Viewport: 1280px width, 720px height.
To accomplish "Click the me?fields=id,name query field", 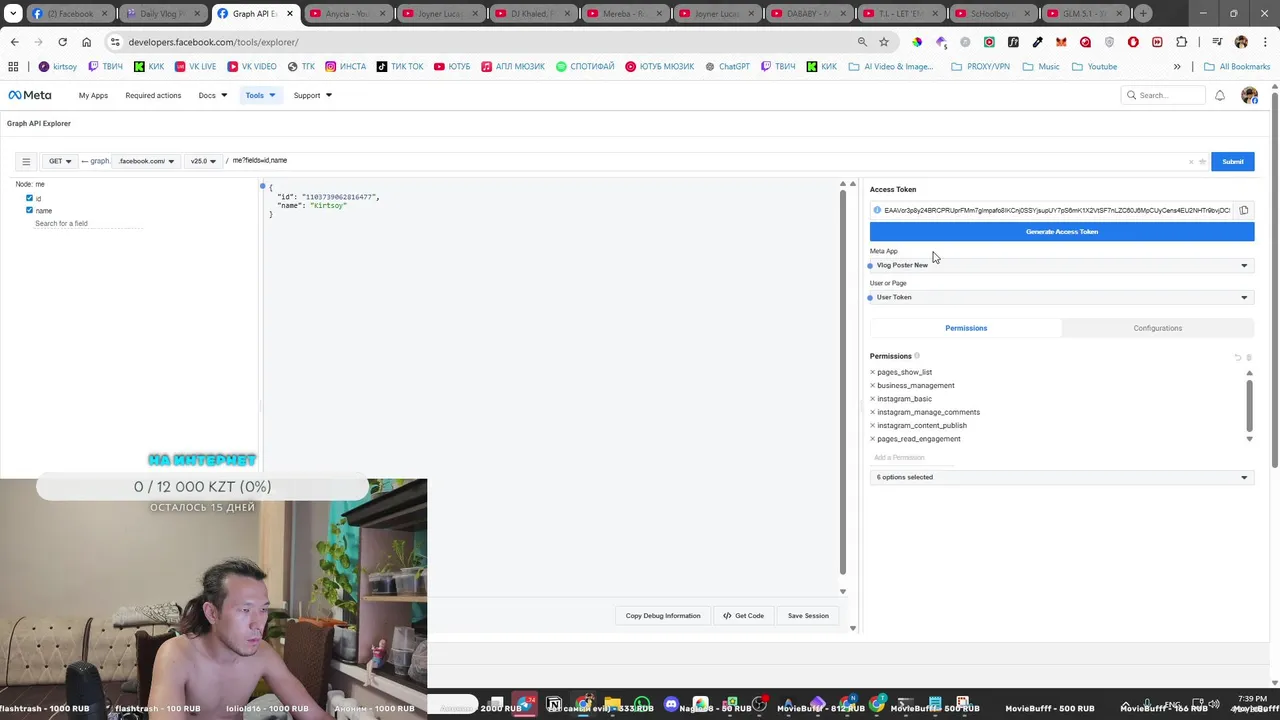I will tap(705, 161).
